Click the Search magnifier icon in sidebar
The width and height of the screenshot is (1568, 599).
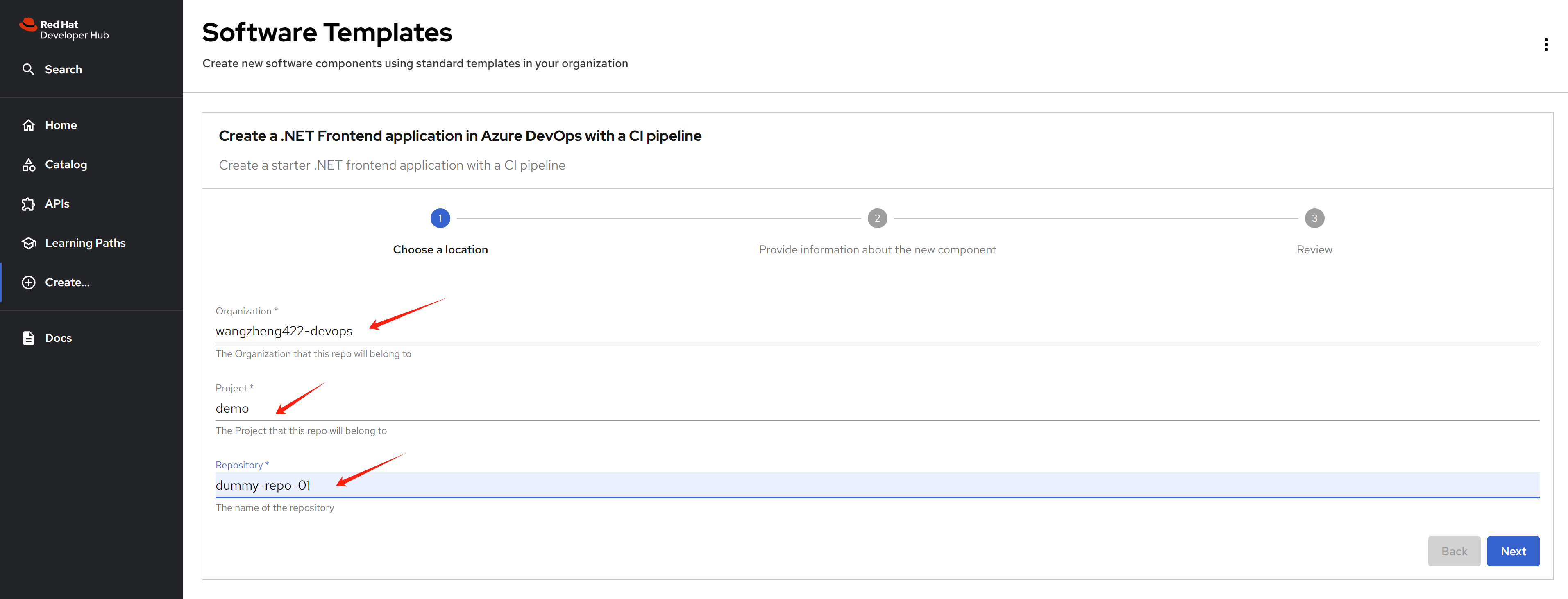pyautogui.click(x=28, y=69)
